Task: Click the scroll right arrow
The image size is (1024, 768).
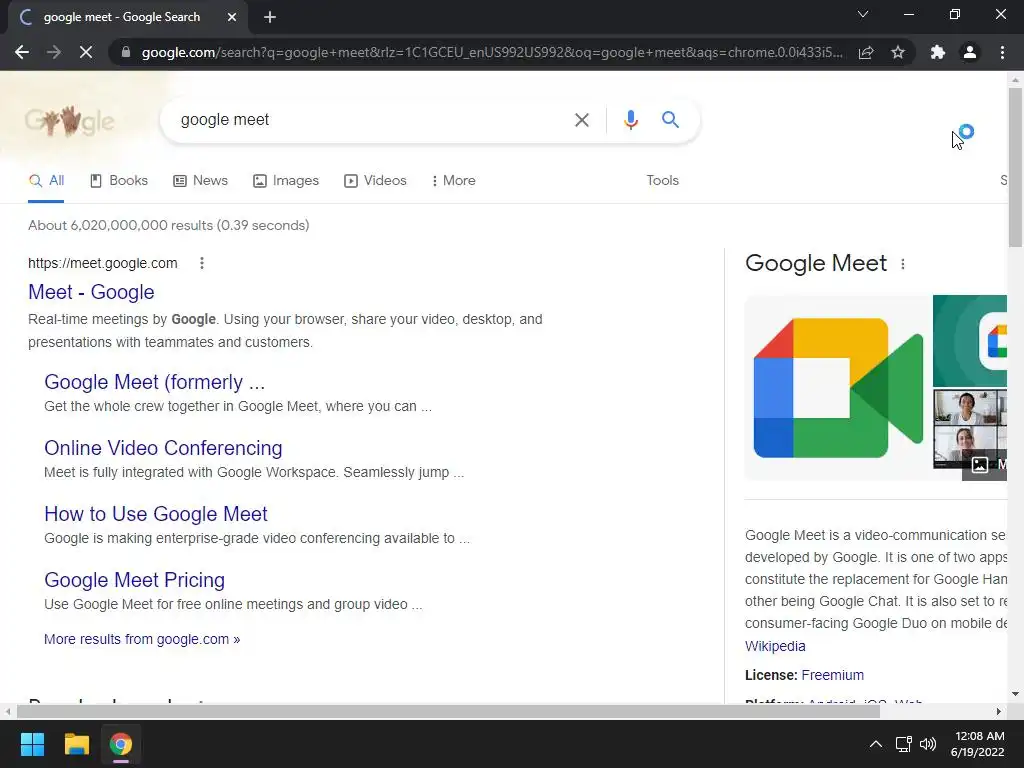Action: 999,712
